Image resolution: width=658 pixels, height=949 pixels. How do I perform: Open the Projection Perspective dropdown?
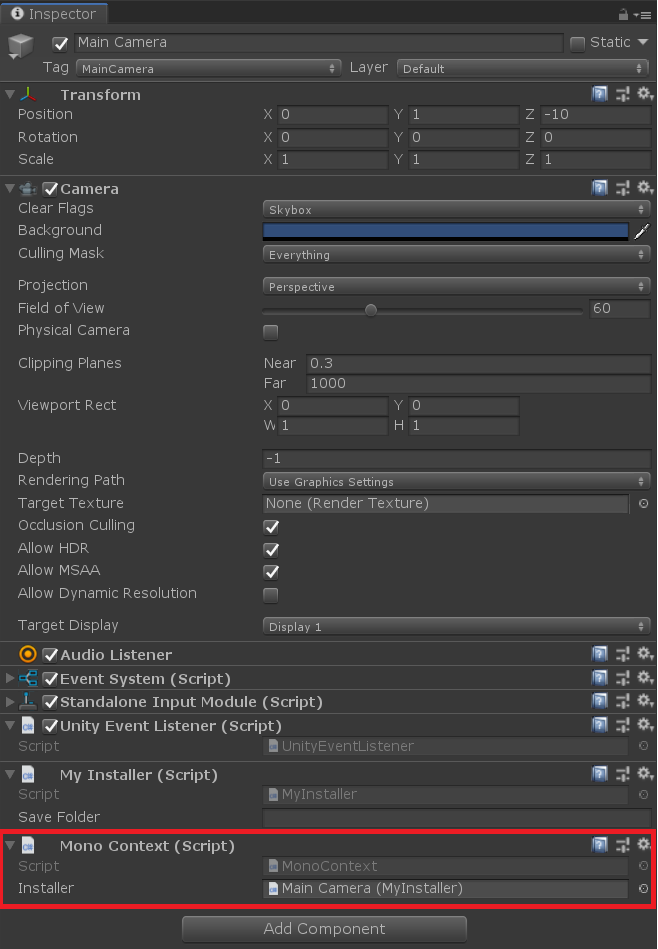tap(456, 286)
